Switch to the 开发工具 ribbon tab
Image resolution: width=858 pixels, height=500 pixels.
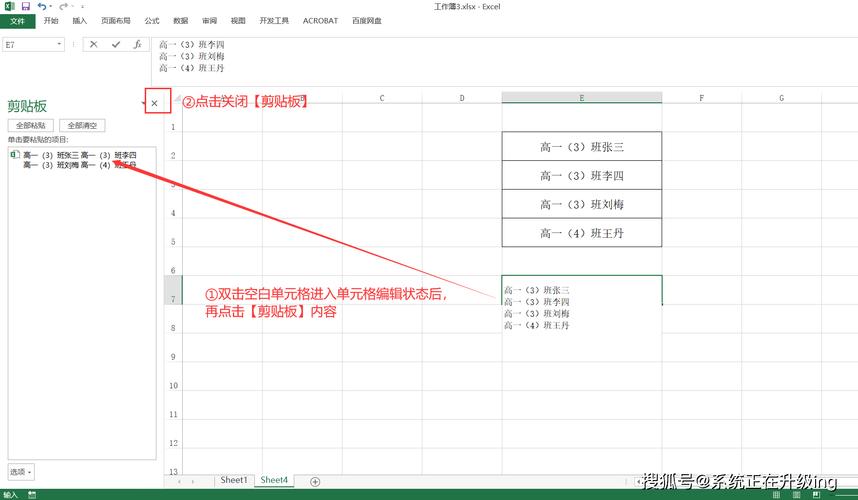point(274,21)
